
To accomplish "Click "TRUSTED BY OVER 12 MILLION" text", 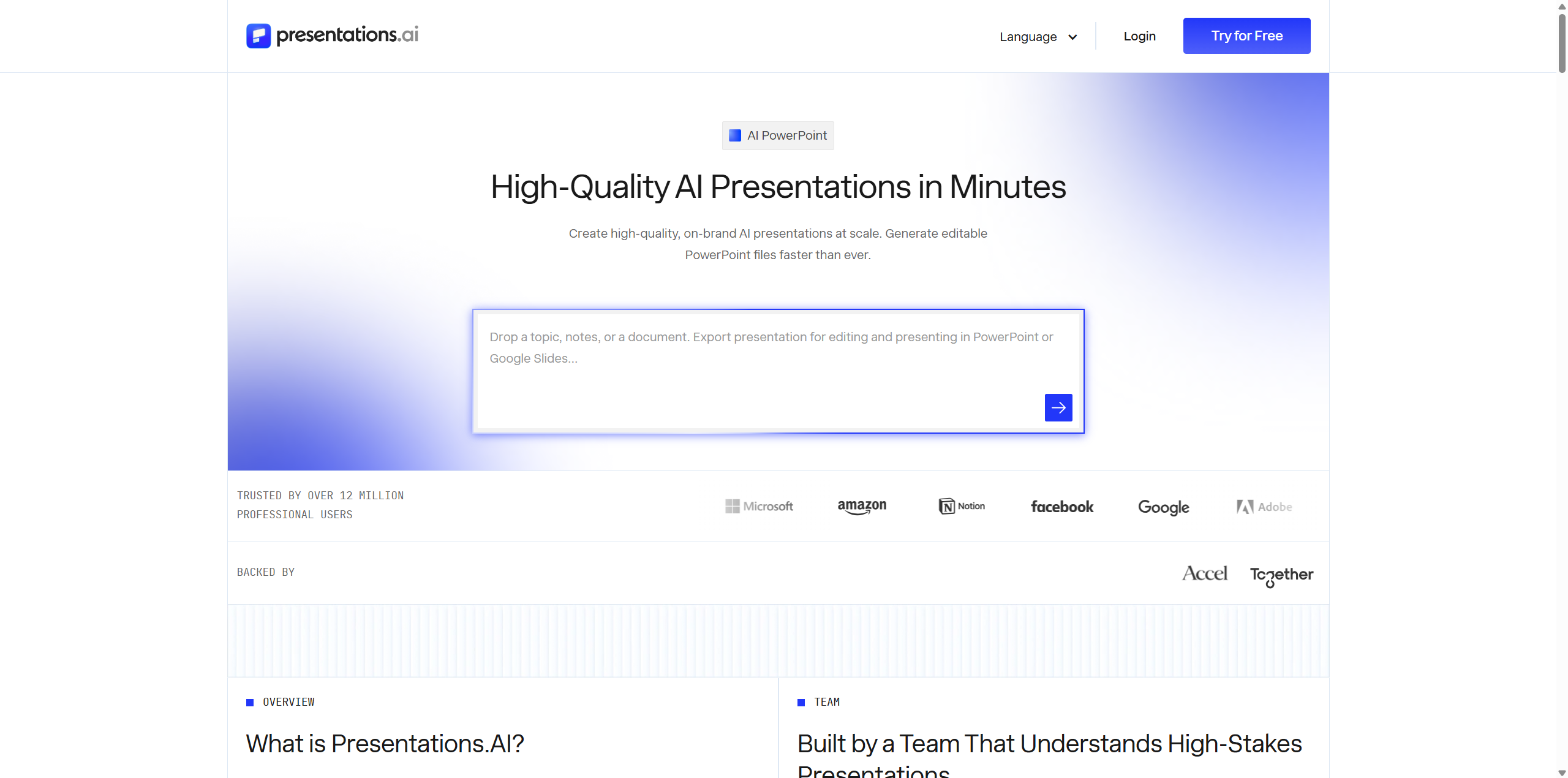I will [320, 496].
